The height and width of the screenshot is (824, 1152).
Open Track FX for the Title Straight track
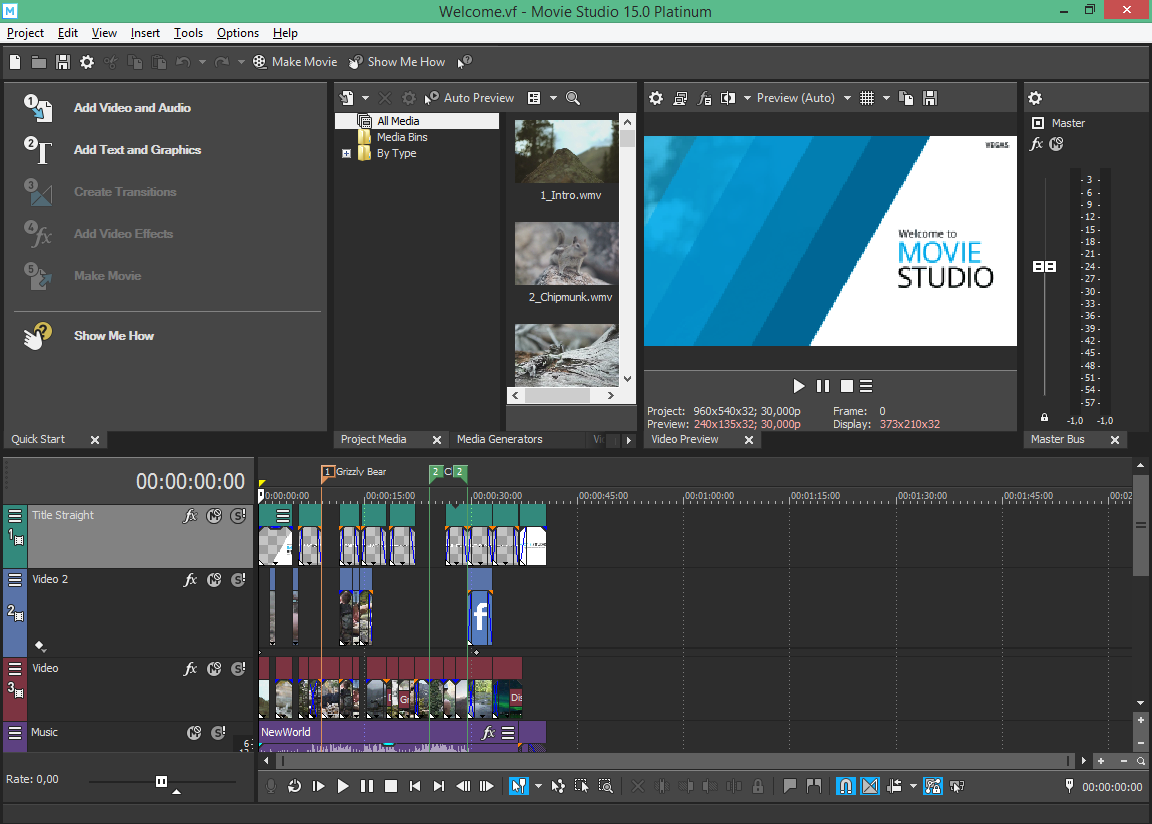pos(190,515)
